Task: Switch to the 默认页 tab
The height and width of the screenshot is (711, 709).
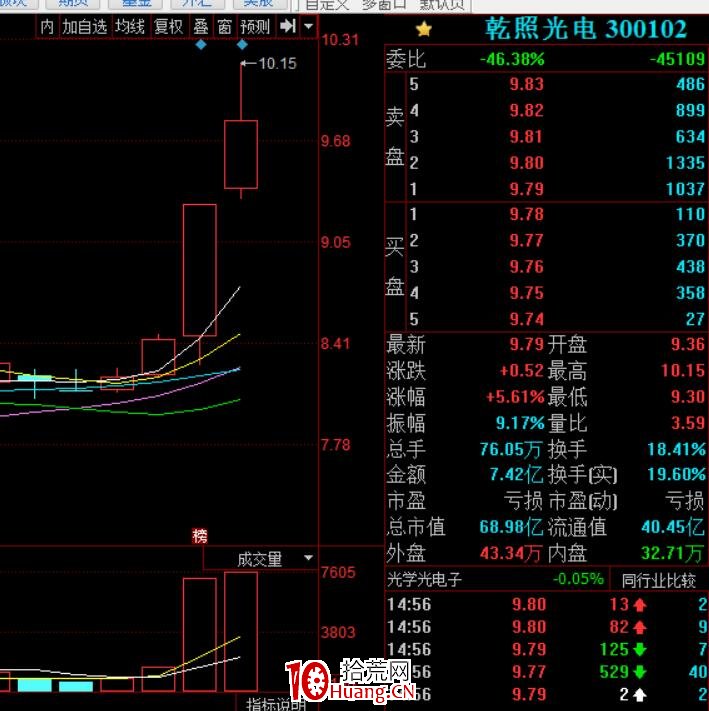Action: [442, 5]
